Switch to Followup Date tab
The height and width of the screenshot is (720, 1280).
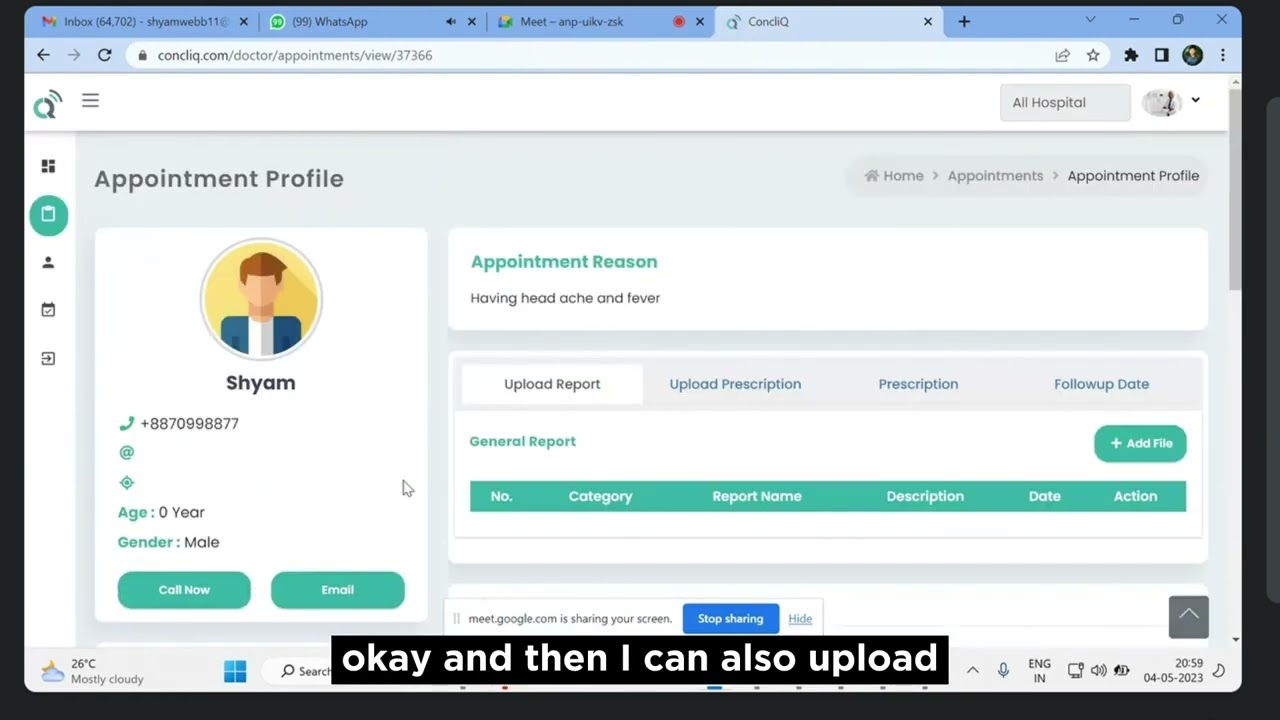tap(1101, 384)
